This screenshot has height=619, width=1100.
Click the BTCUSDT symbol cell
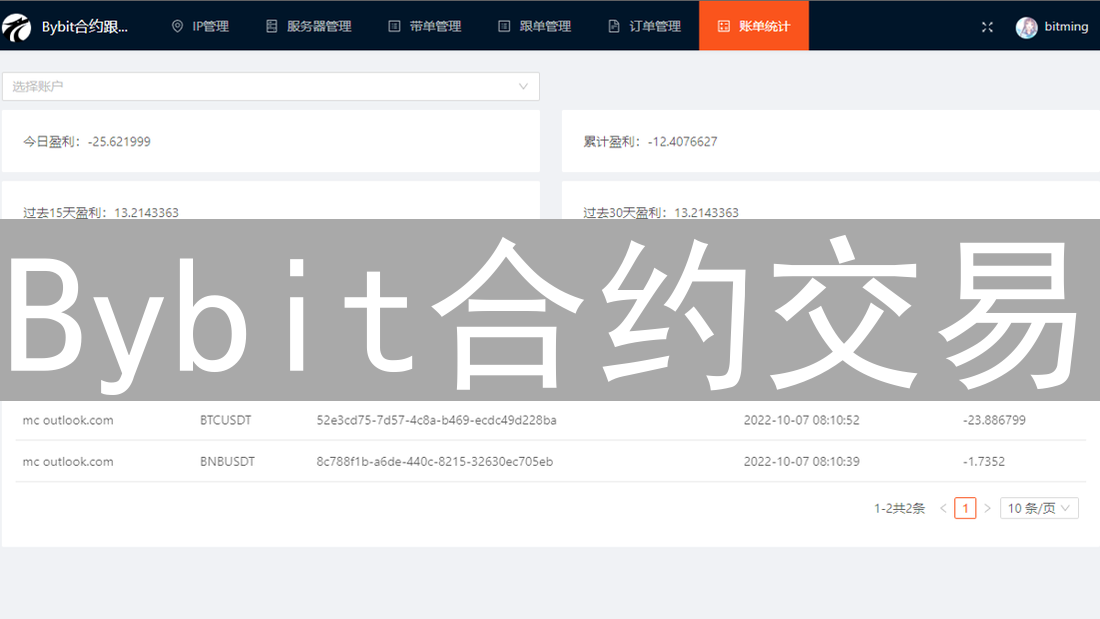point(225,420)
